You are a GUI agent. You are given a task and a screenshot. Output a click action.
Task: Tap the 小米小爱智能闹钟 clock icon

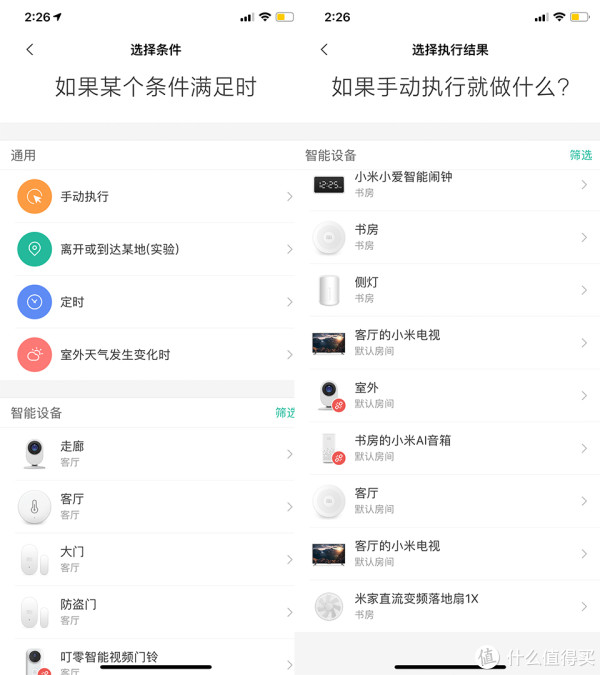tap(329, 185)
